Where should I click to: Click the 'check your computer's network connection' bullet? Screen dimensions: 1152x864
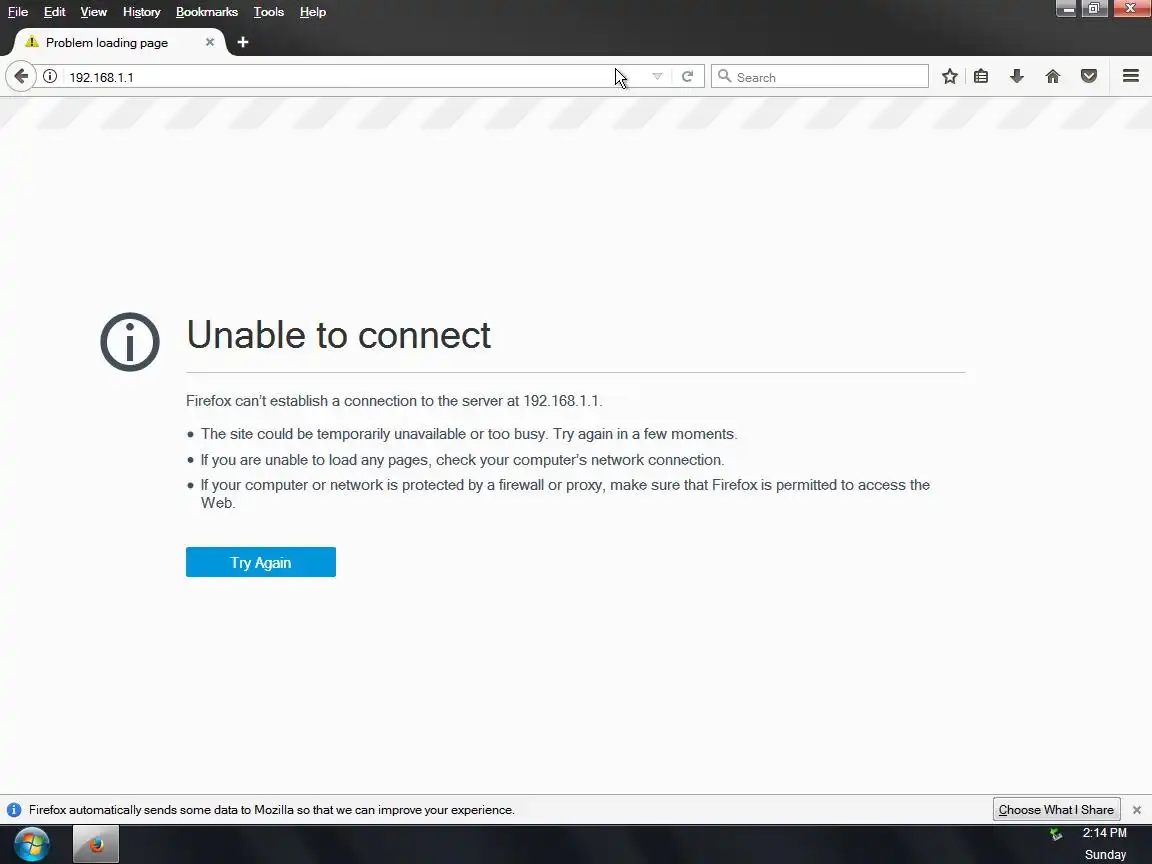(462, 460)
